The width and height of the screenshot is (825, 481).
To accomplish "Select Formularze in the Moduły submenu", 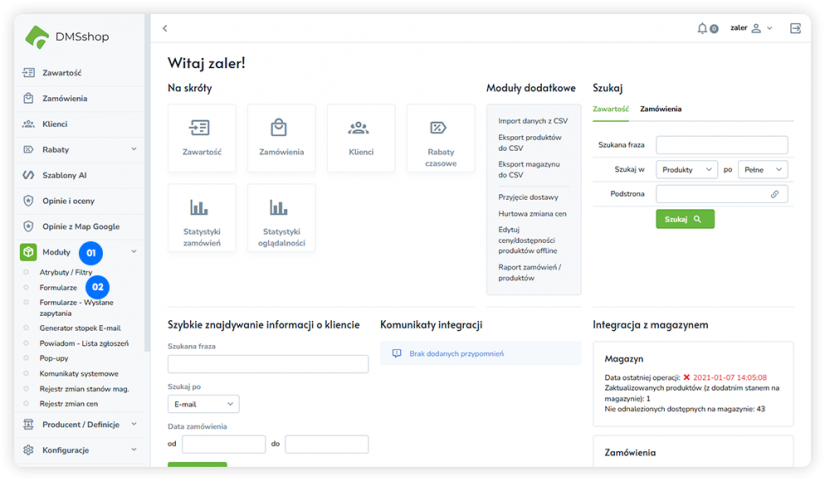I will click(58, 287).
